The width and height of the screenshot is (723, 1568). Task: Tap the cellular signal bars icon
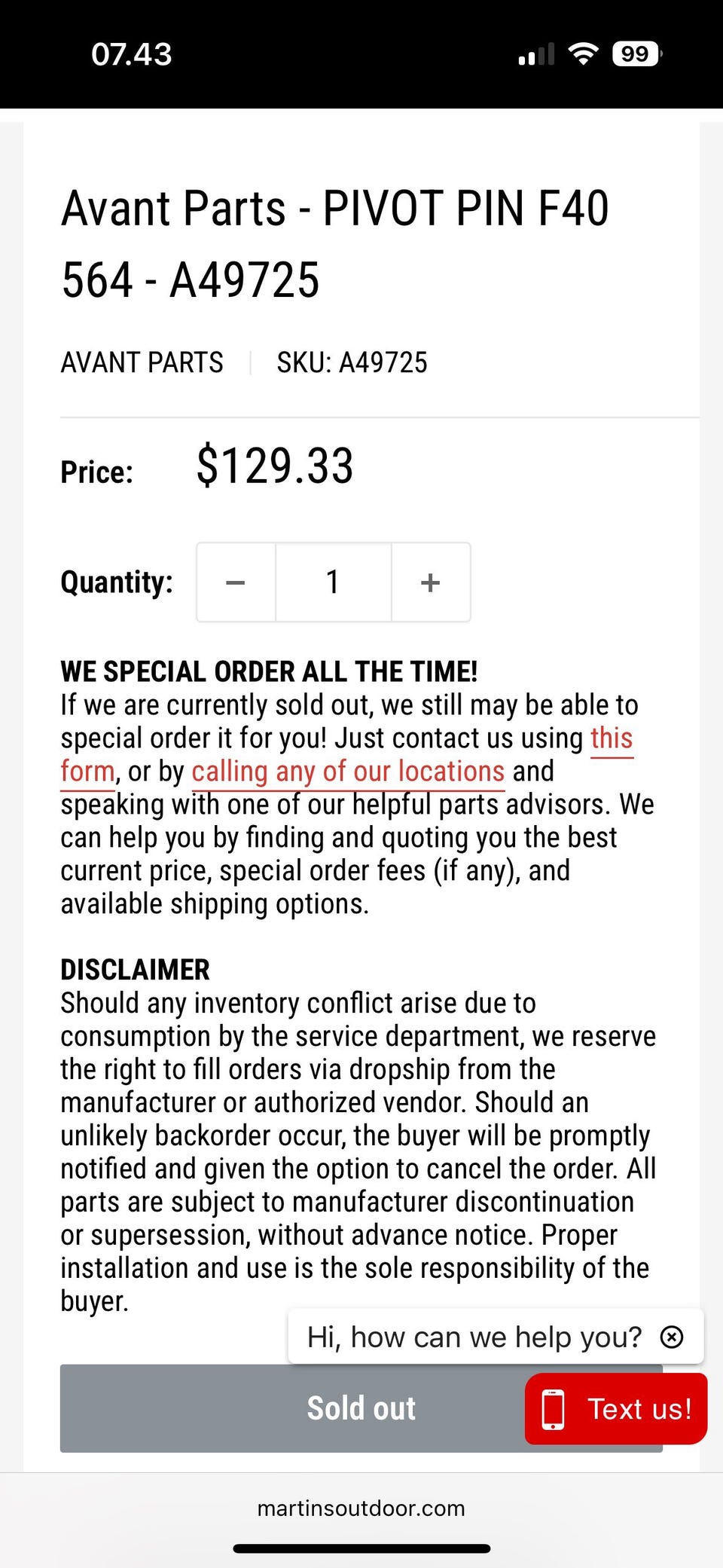(x=536, y=54)
